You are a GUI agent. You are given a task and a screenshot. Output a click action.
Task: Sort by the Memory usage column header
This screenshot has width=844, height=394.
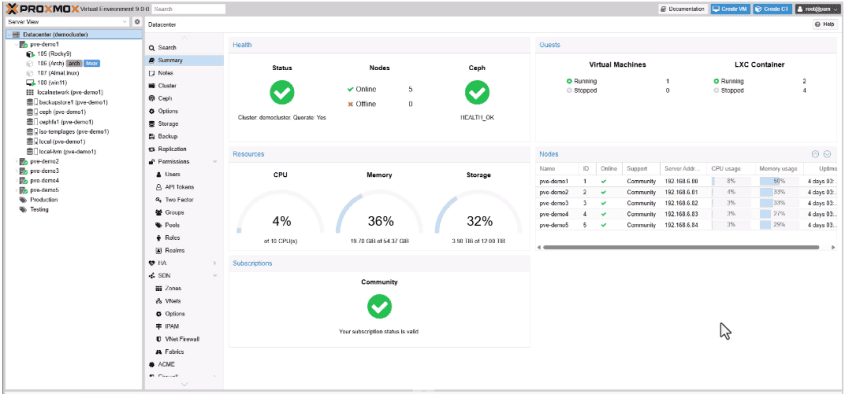tap(779, 169)
